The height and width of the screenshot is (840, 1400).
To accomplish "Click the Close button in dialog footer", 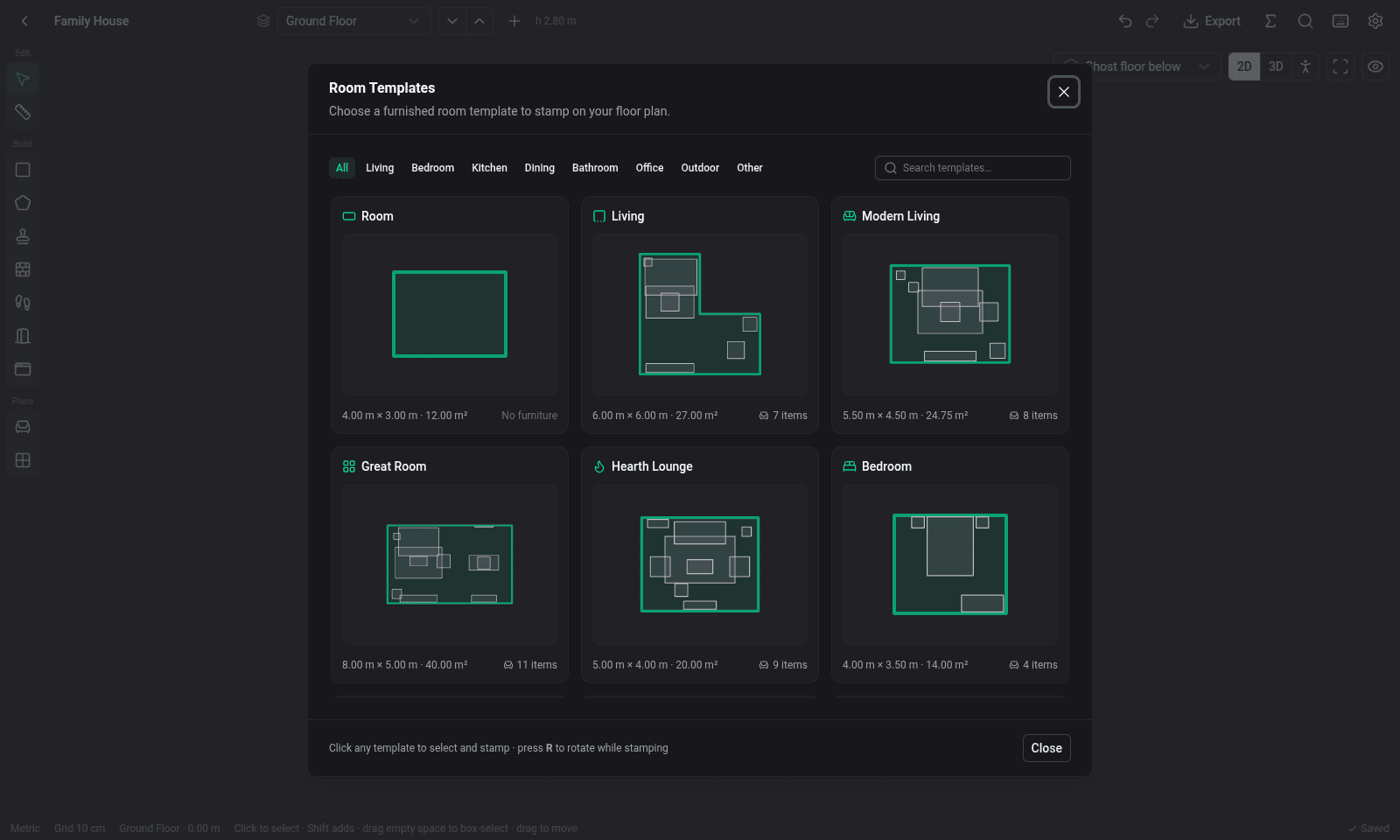I will [x=1046, y=748].
